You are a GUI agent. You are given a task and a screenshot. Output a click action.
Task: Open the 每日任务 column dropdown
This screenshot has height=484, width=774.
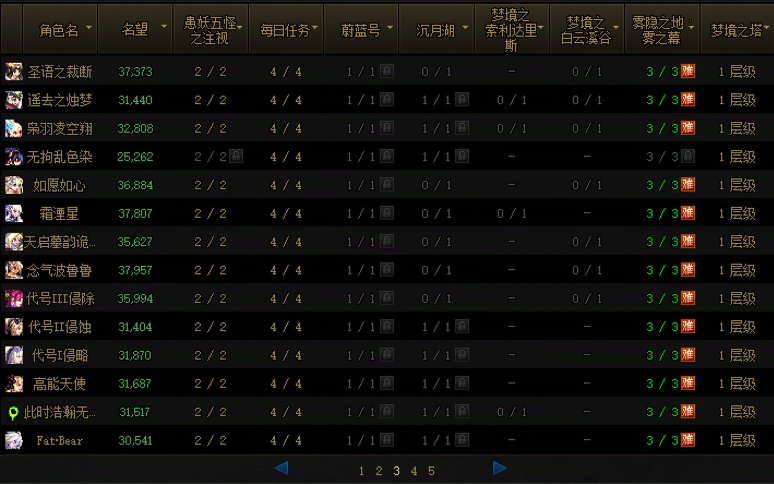315,27
